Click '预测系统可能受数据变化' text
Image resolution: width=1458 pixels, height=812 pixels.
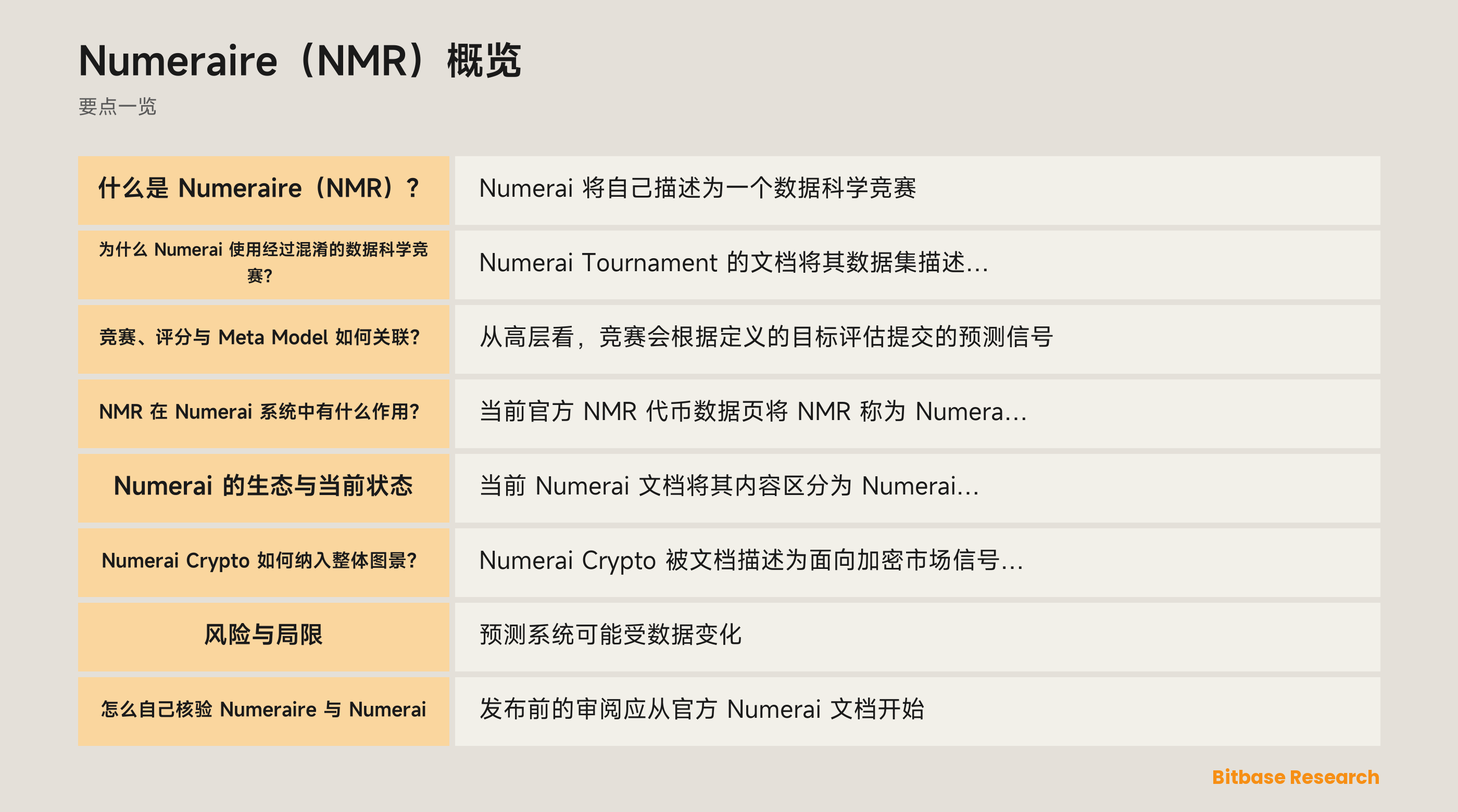pos(610,635)
